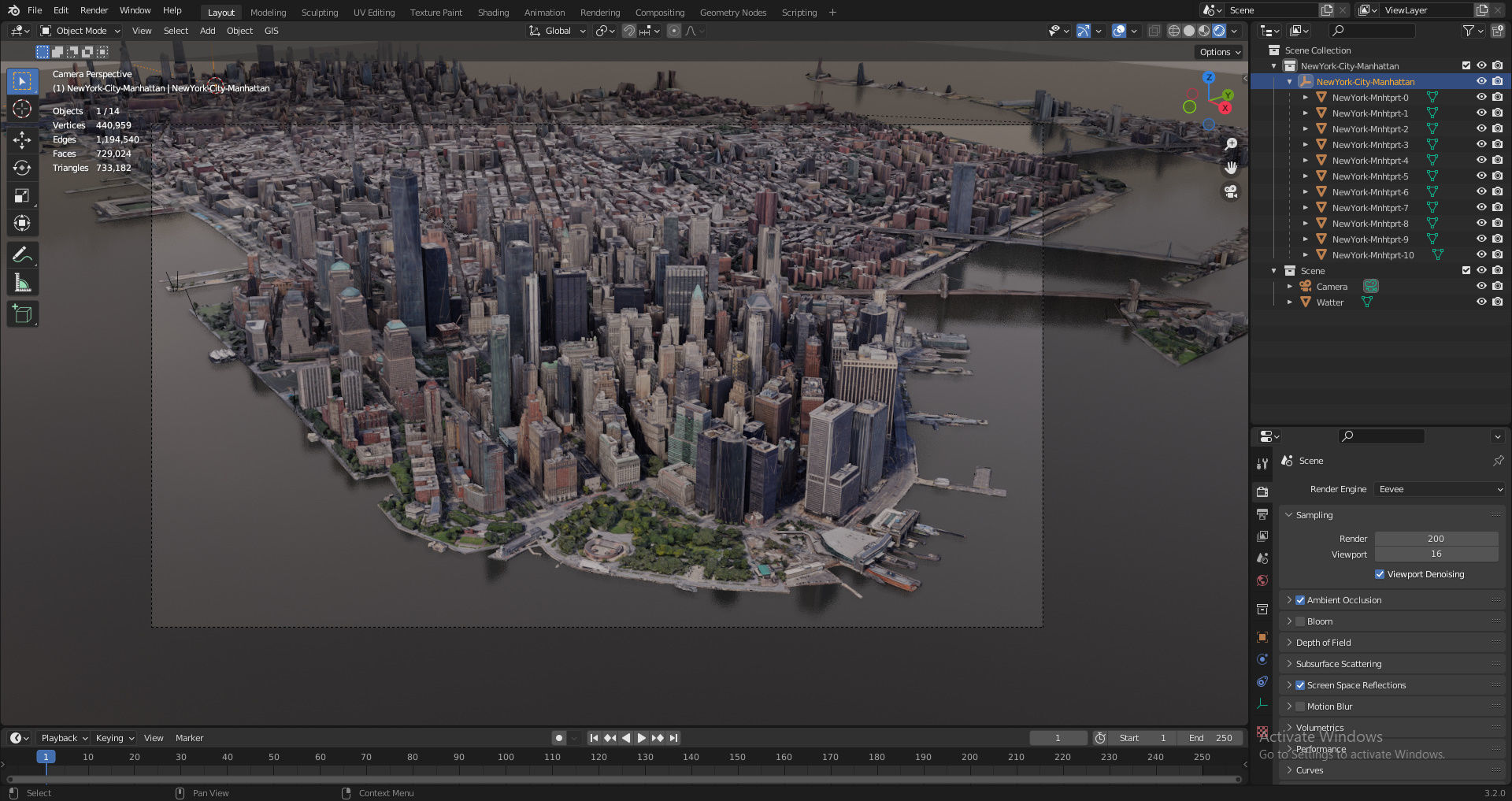Image resolution: width=1512 pixels, height=801 pixels.
Task: Open the File menu
Action: (35, 10)
